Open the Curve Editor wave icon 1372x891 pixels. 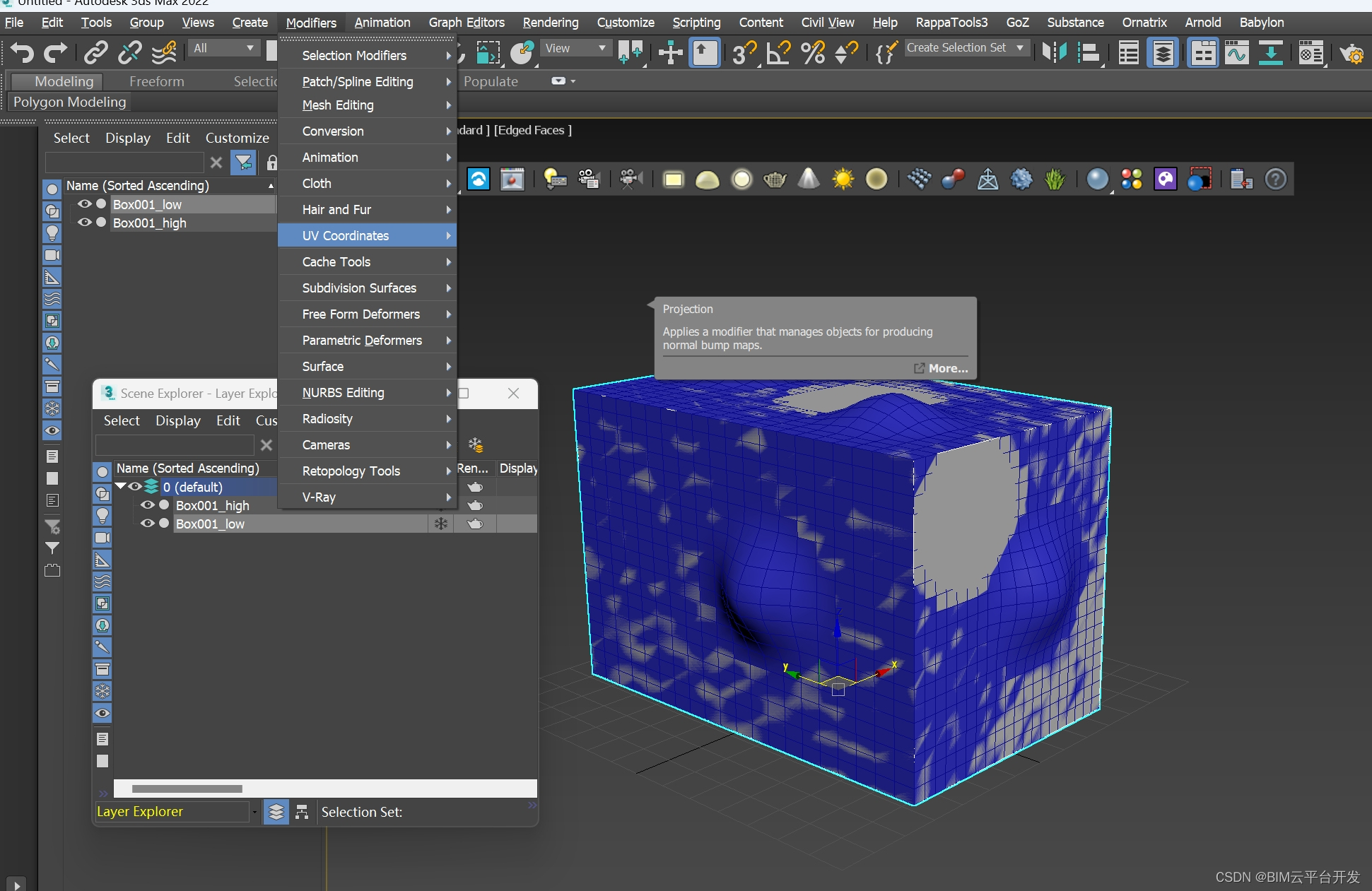pyautogui.click(x=1236, y=53)
